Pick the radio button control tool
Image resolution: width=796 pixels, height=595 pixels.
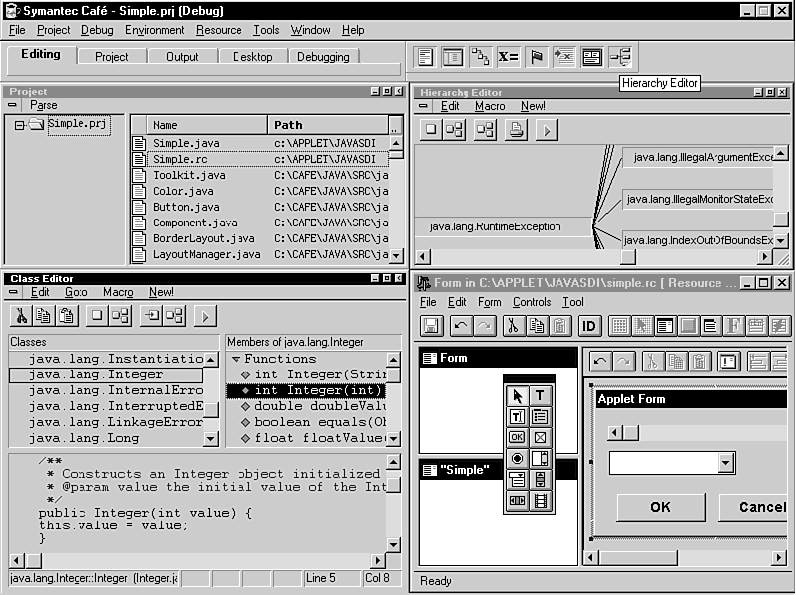[517, 458]
